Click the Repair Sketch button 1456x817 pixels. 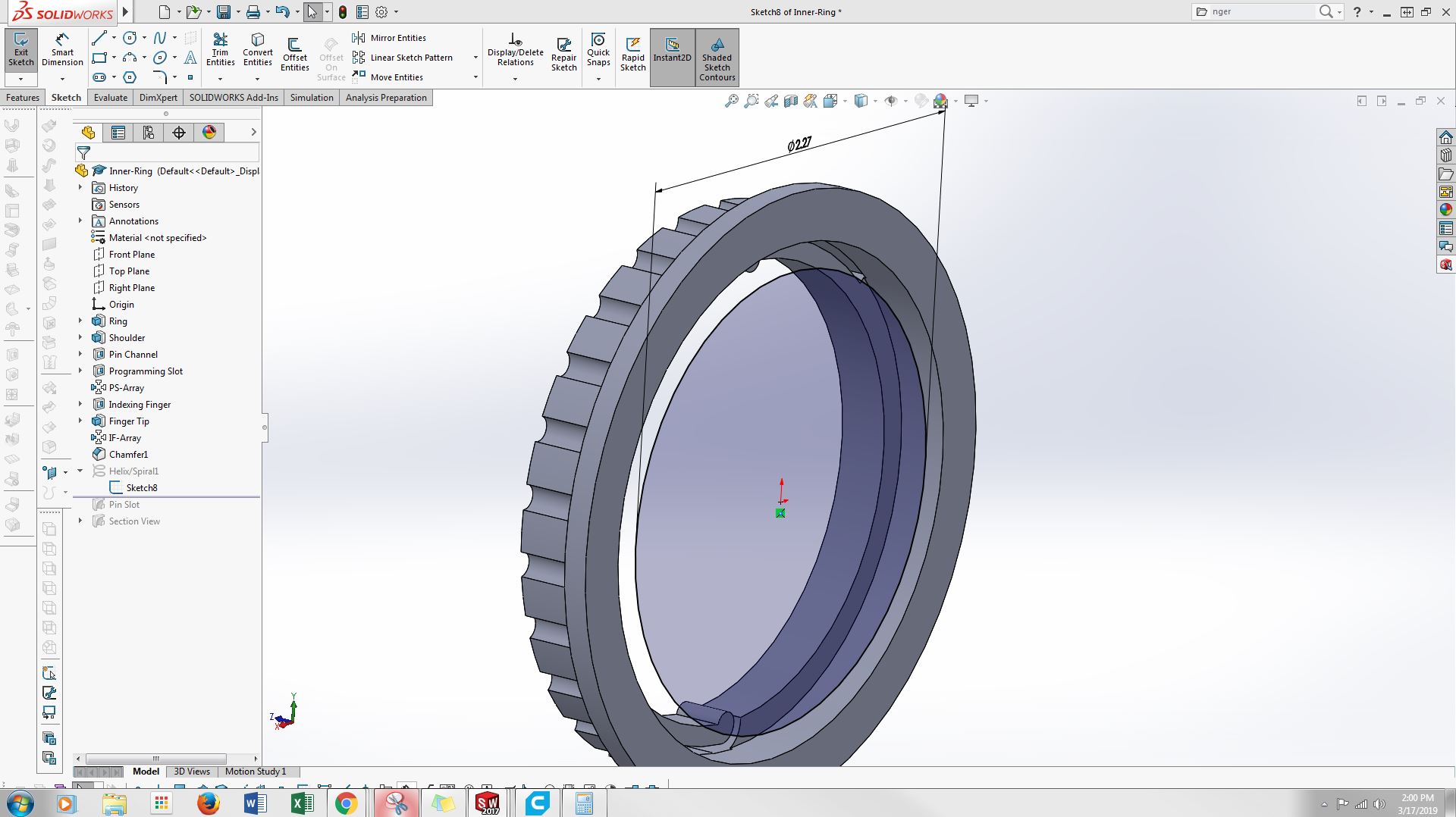coord(563,53)
